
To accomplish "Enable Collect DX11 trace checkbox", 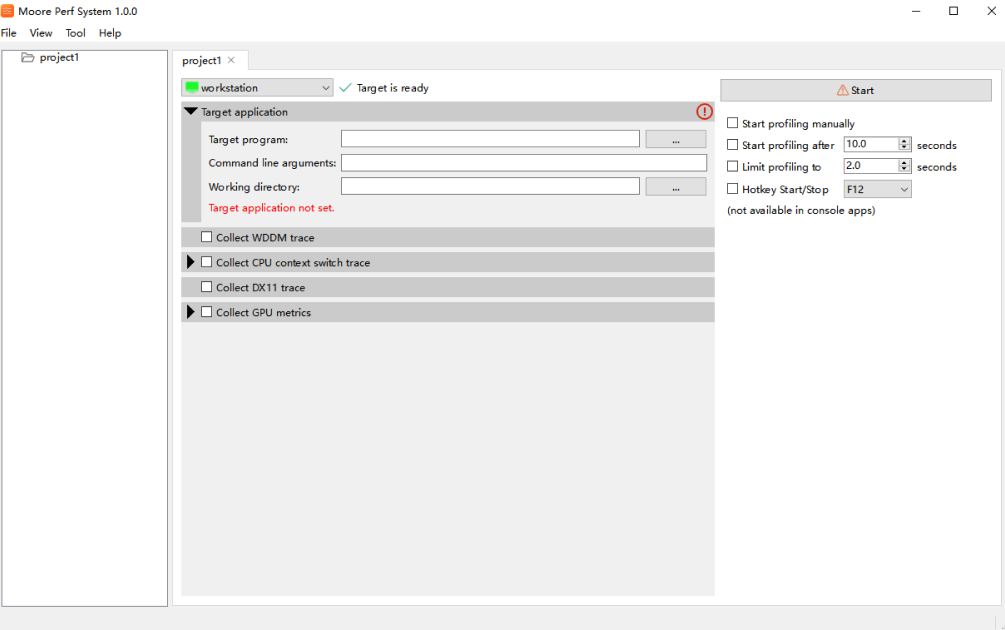I will [207, 287].
